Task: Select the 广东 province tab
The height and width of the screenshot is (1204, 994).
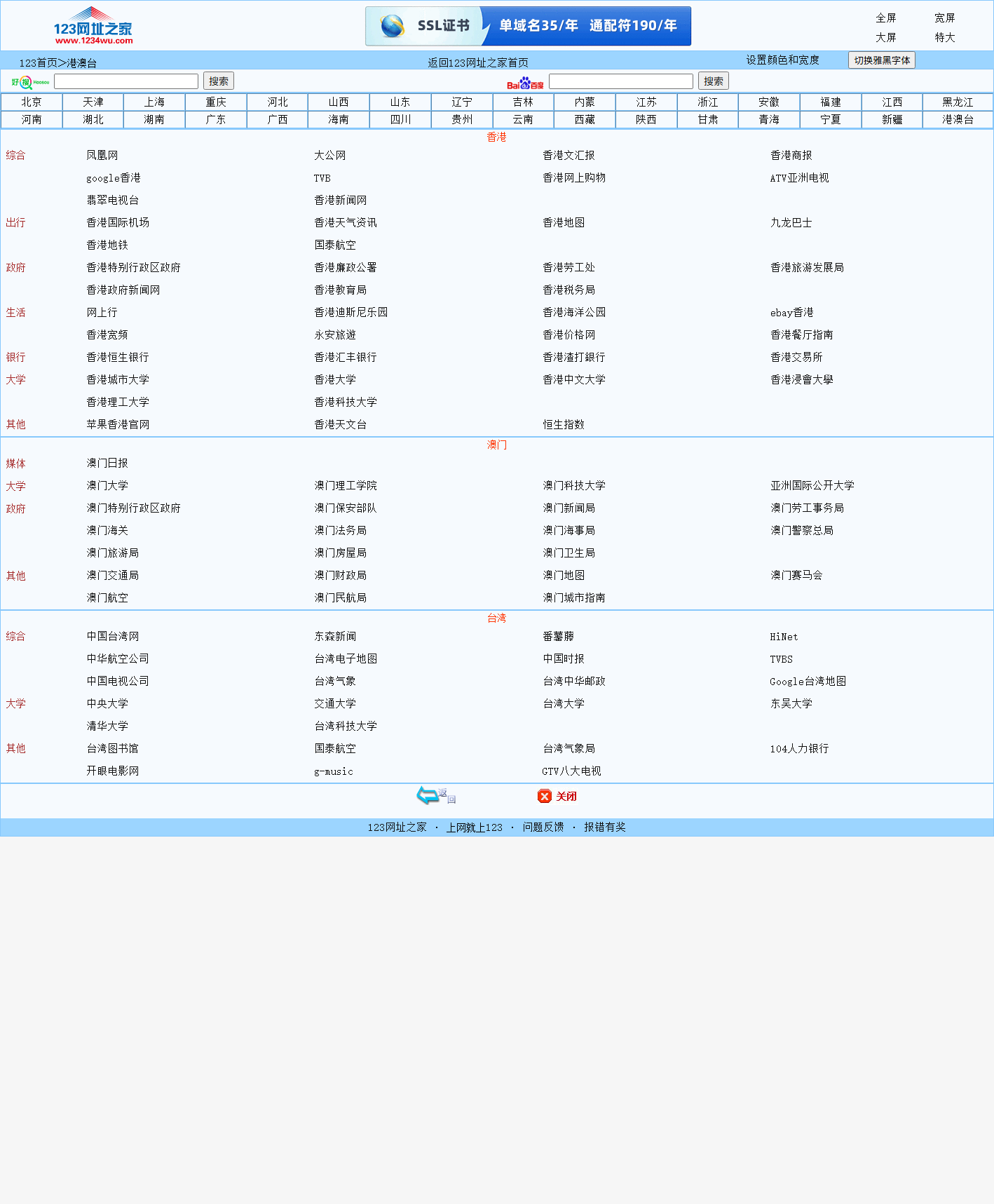Action: (x=216, y=120)
